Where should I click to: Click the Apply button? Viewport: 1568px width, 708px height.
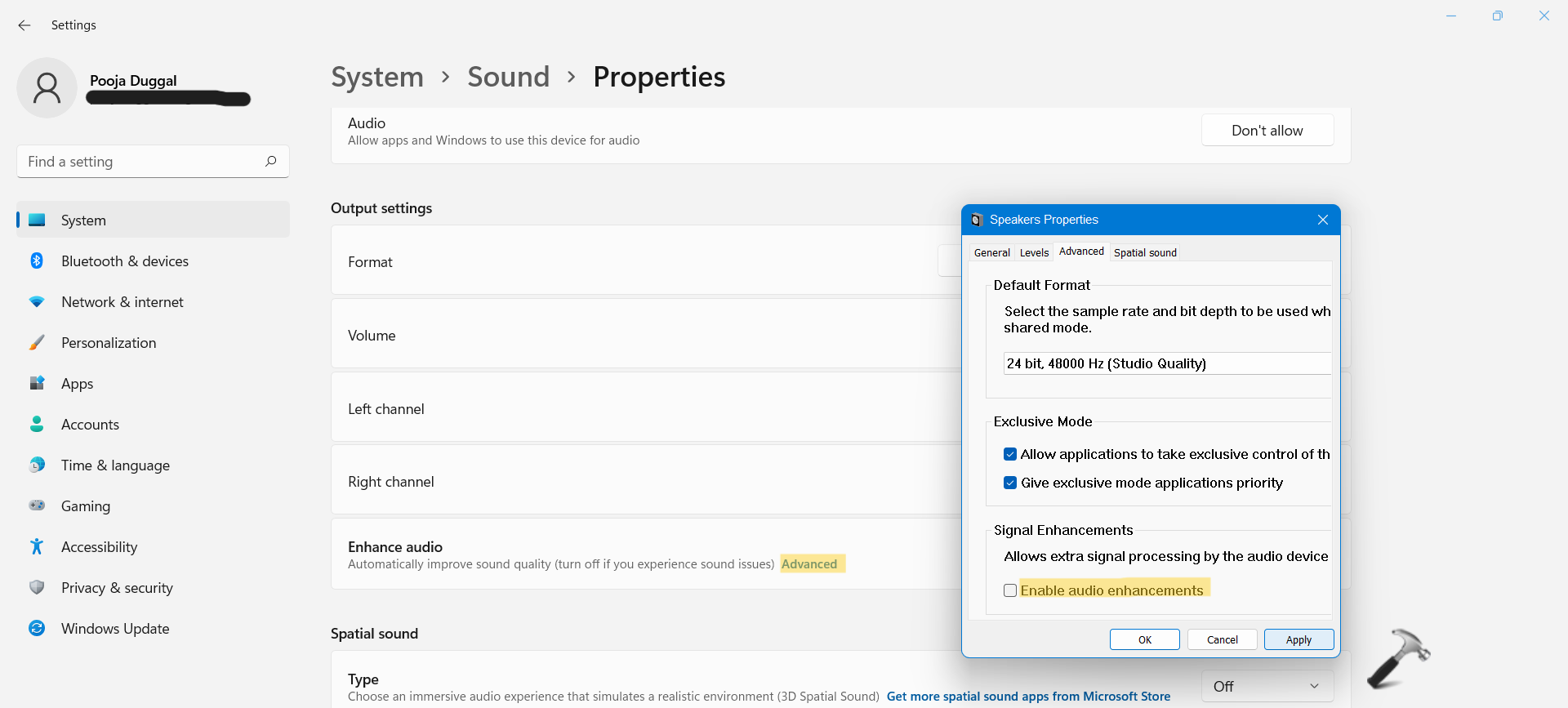(x=1298, y=639)
